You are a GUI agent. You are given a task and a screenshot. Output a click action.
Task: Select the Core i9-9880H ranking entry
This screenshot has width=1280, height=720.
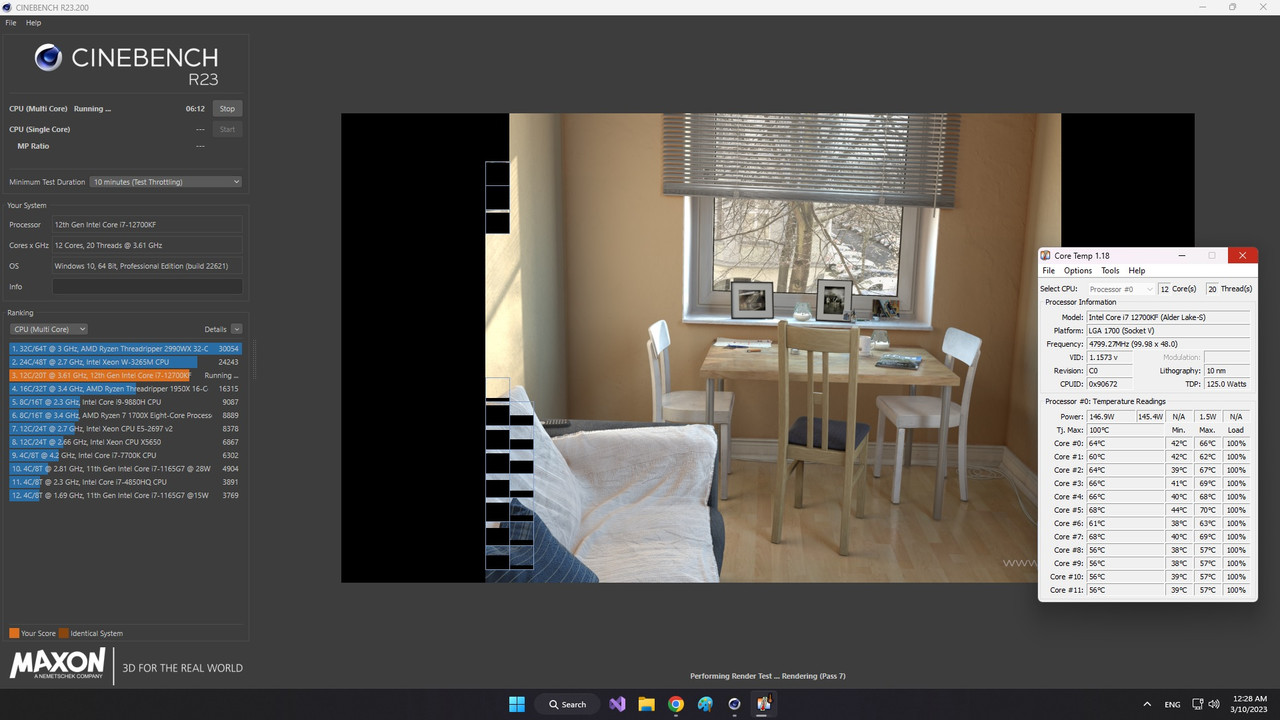point(126,402)
